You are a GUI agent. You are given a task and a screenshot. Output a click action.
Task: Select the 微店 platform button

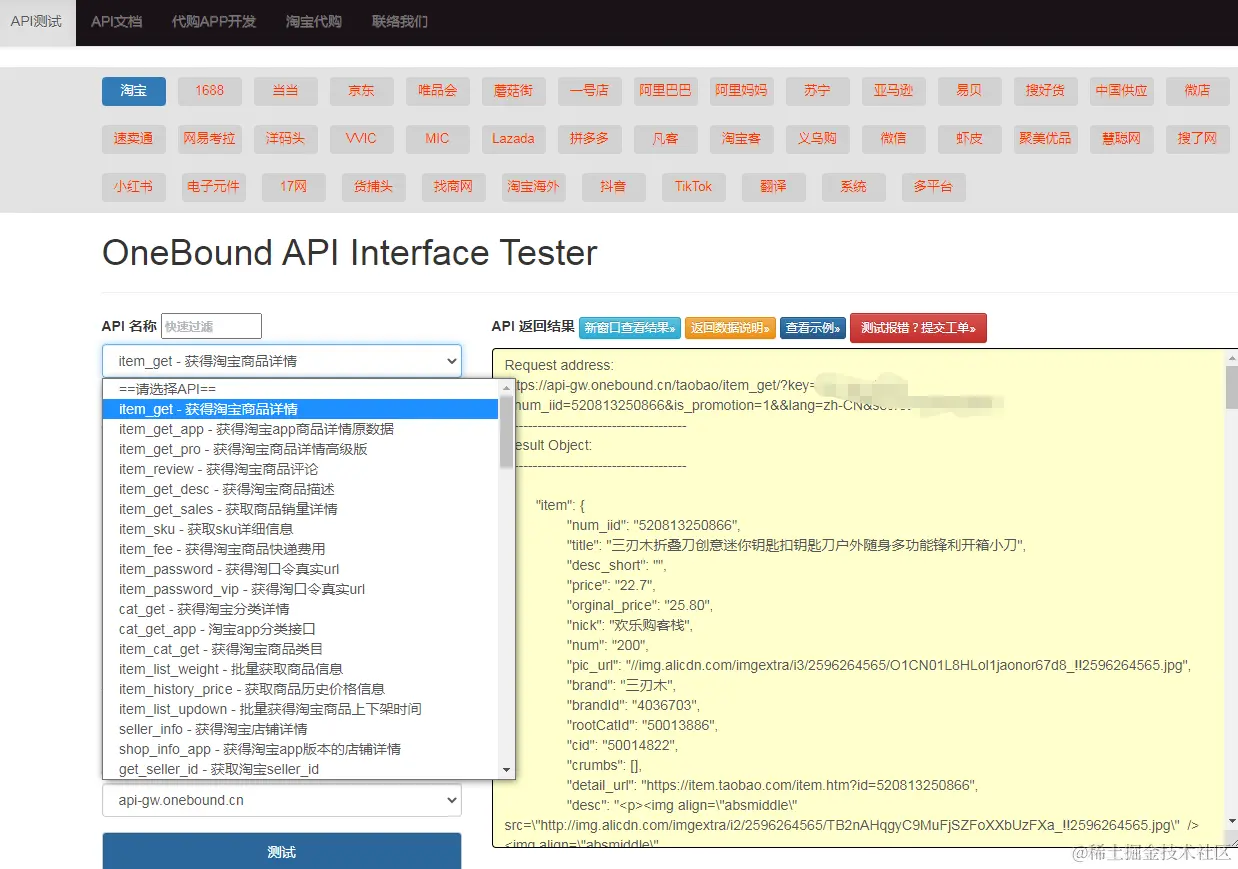tap(1198, 90)
